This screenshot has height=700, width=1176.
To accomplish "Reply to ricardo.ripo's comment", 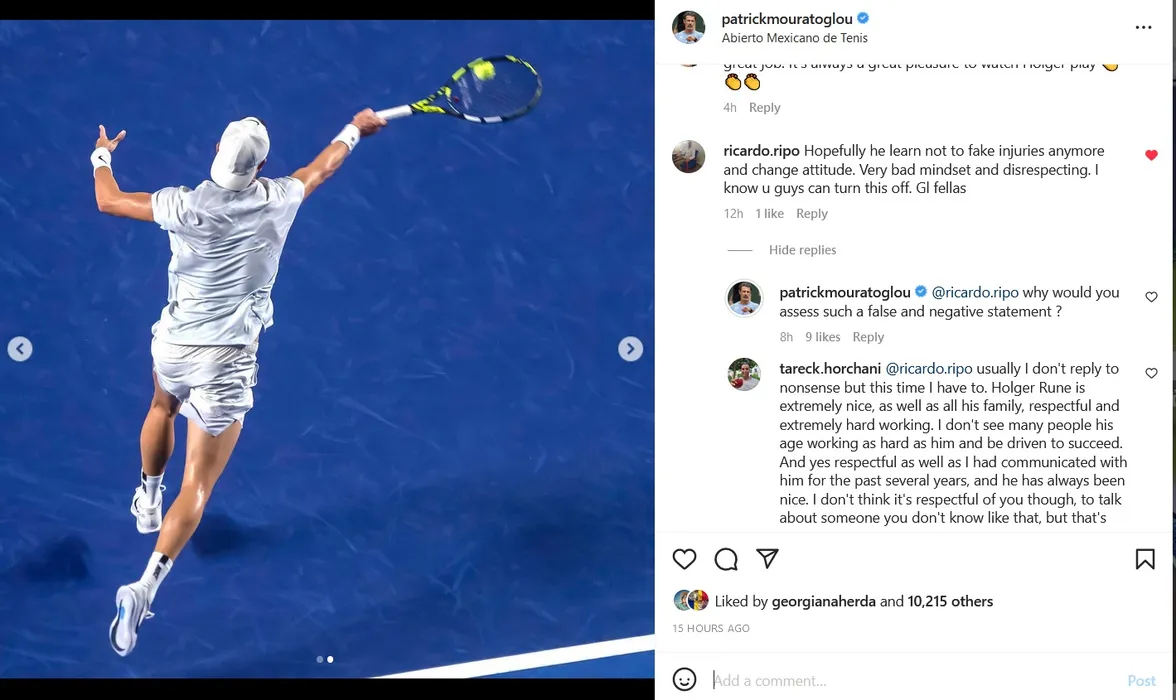I will click(812, 214).
